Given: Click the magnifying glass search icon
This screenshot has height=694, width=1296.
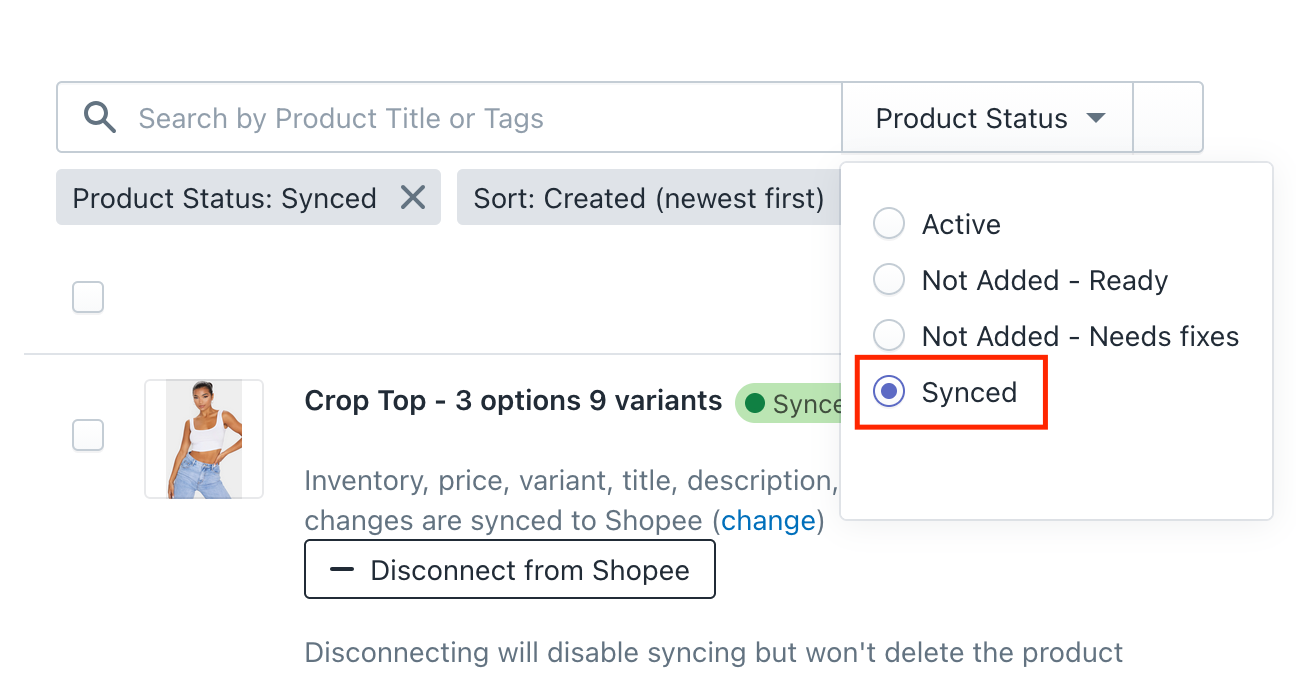Looking at the screenshot, I should (x=100, y=118).
